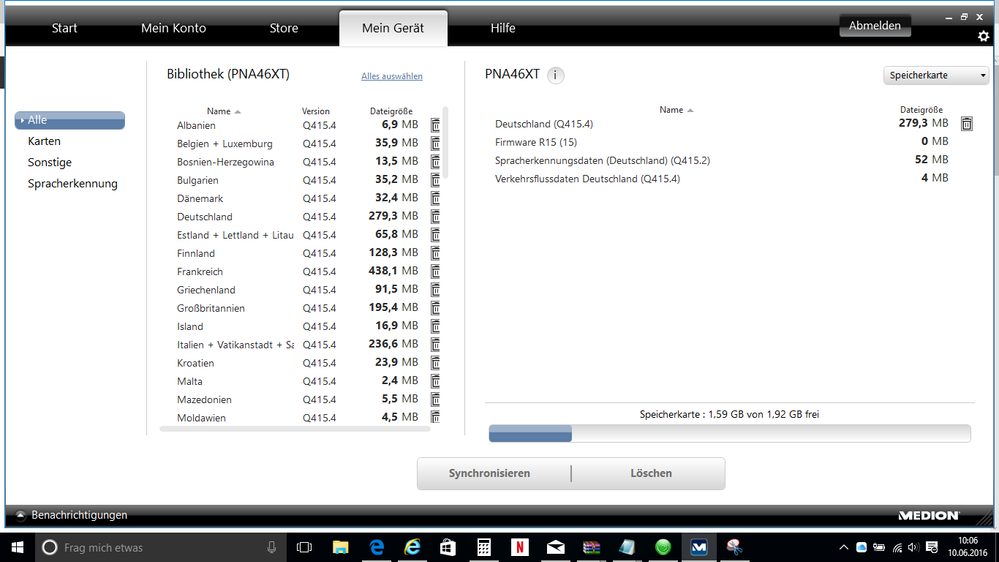The image size is (999, 562).
Task: Expand the Benachrichtigungen panel arrow
Action: [20, 515]
